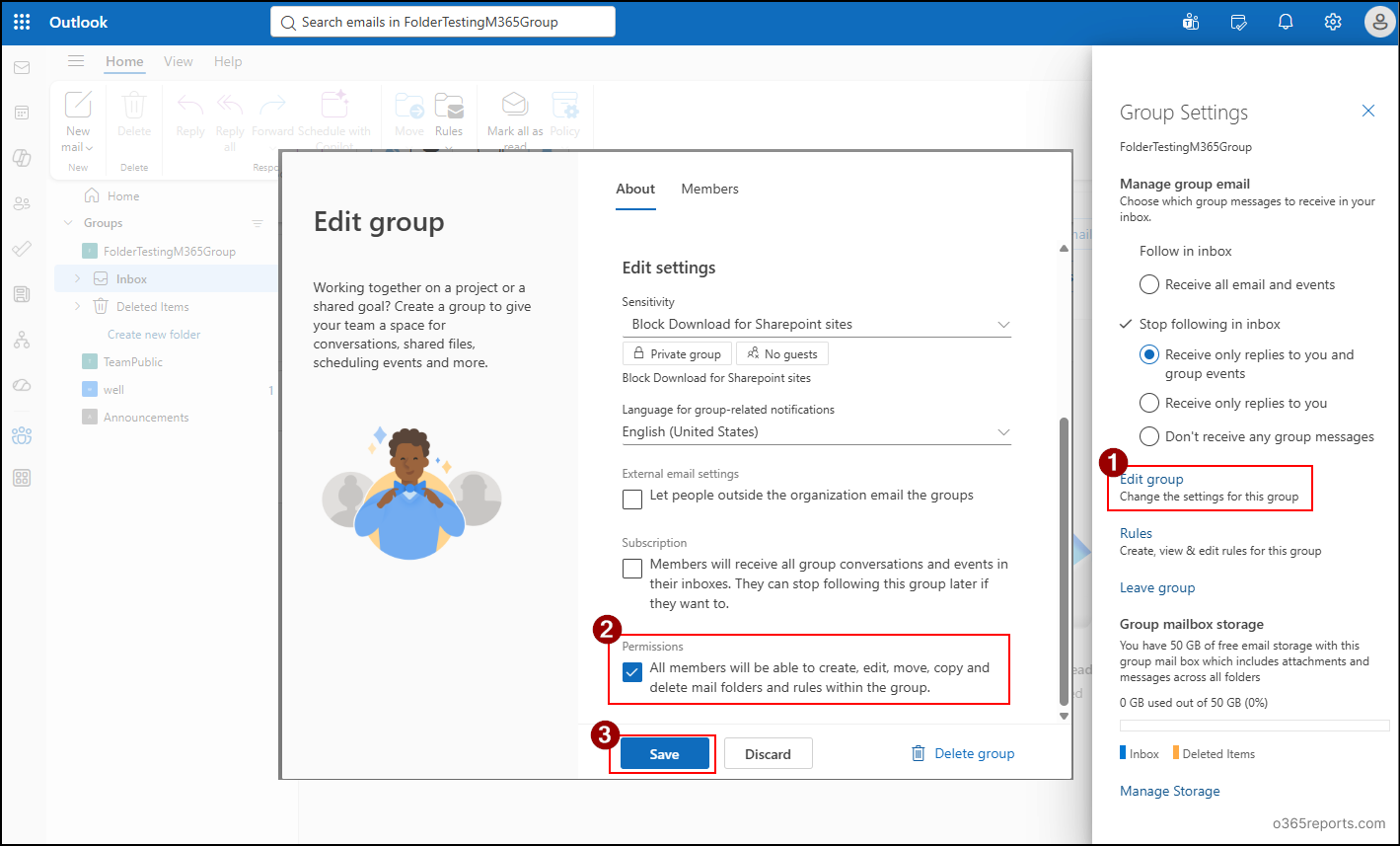1400x846 pixels.
Task: Open the Edit group link
Action: 1151,479
